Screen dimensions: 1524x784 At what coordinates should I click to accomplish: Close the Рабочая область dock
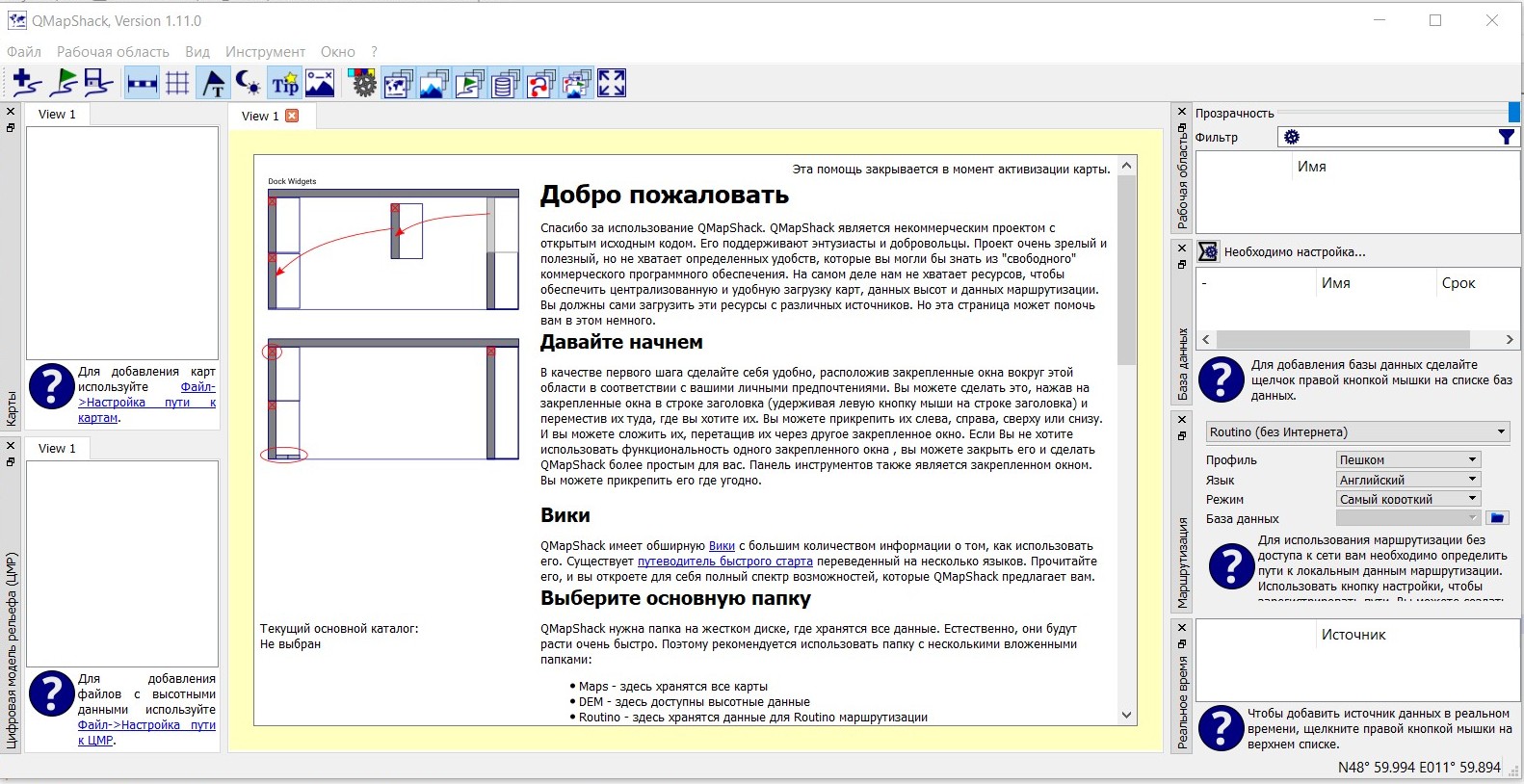pos(1182,112)
